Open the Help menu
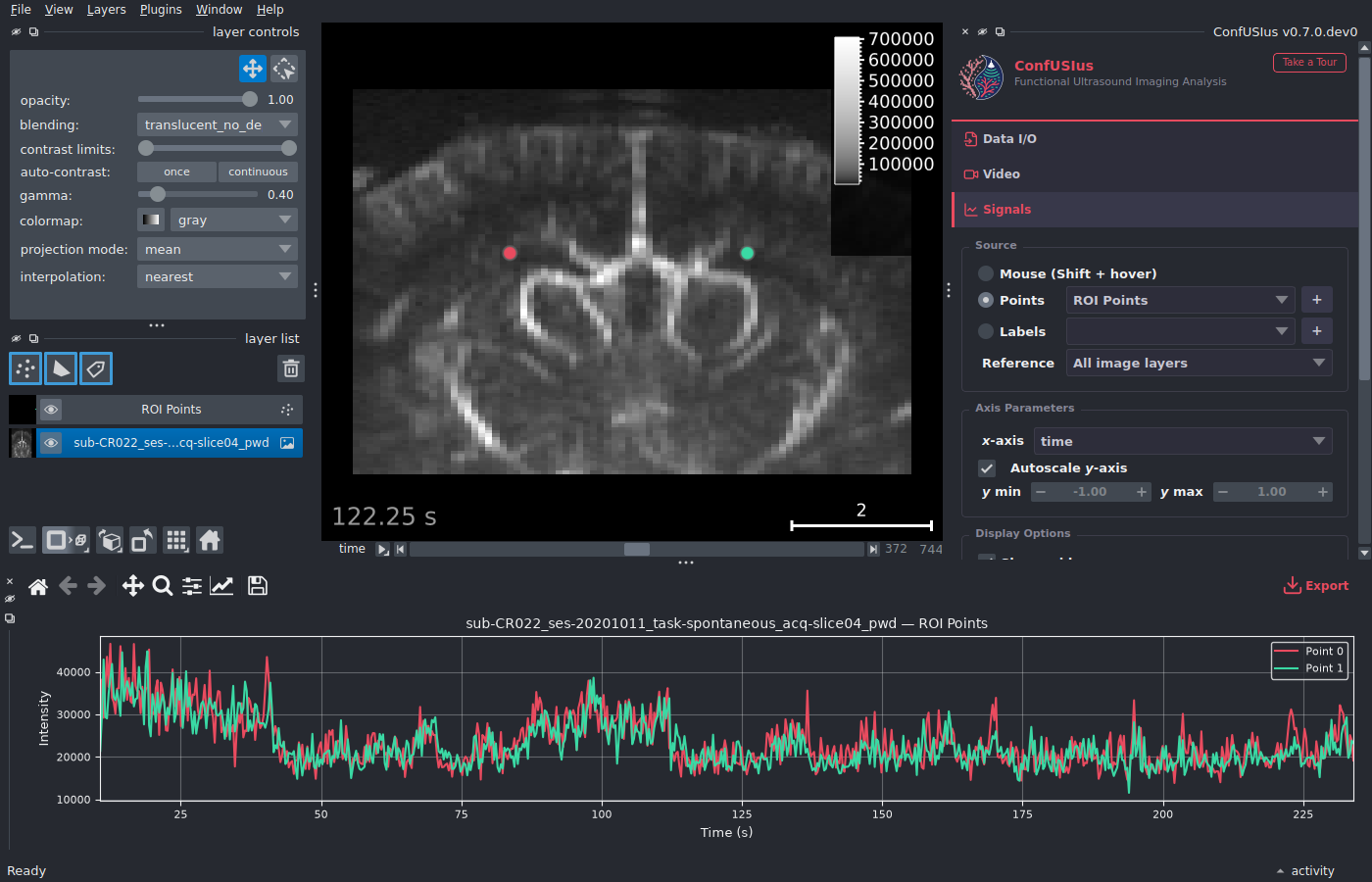This screenshot has width=1372, height=882. coord(269,10)
